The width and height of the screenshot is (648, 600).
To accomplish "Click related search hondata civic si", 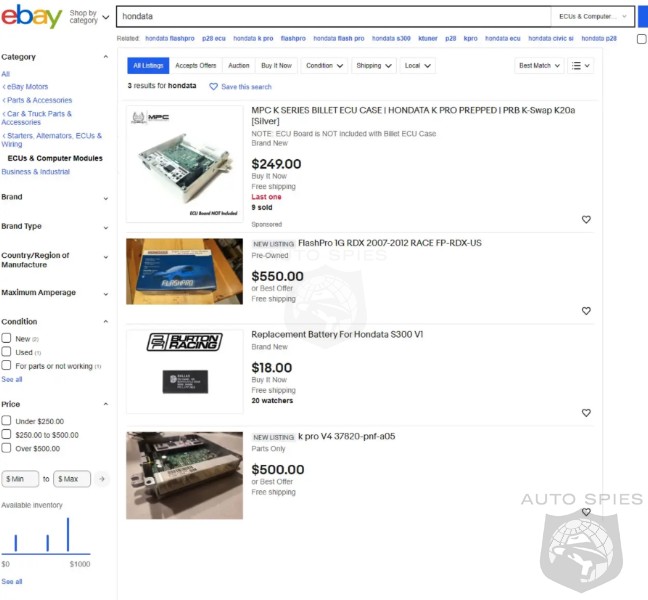I will pyautogui.click(x=550, y=38).
